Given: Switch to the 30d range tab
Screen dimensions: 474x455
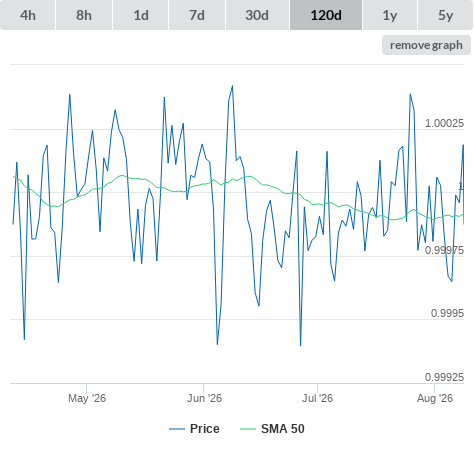Looking at the screenshot, I should click(257, 15).
